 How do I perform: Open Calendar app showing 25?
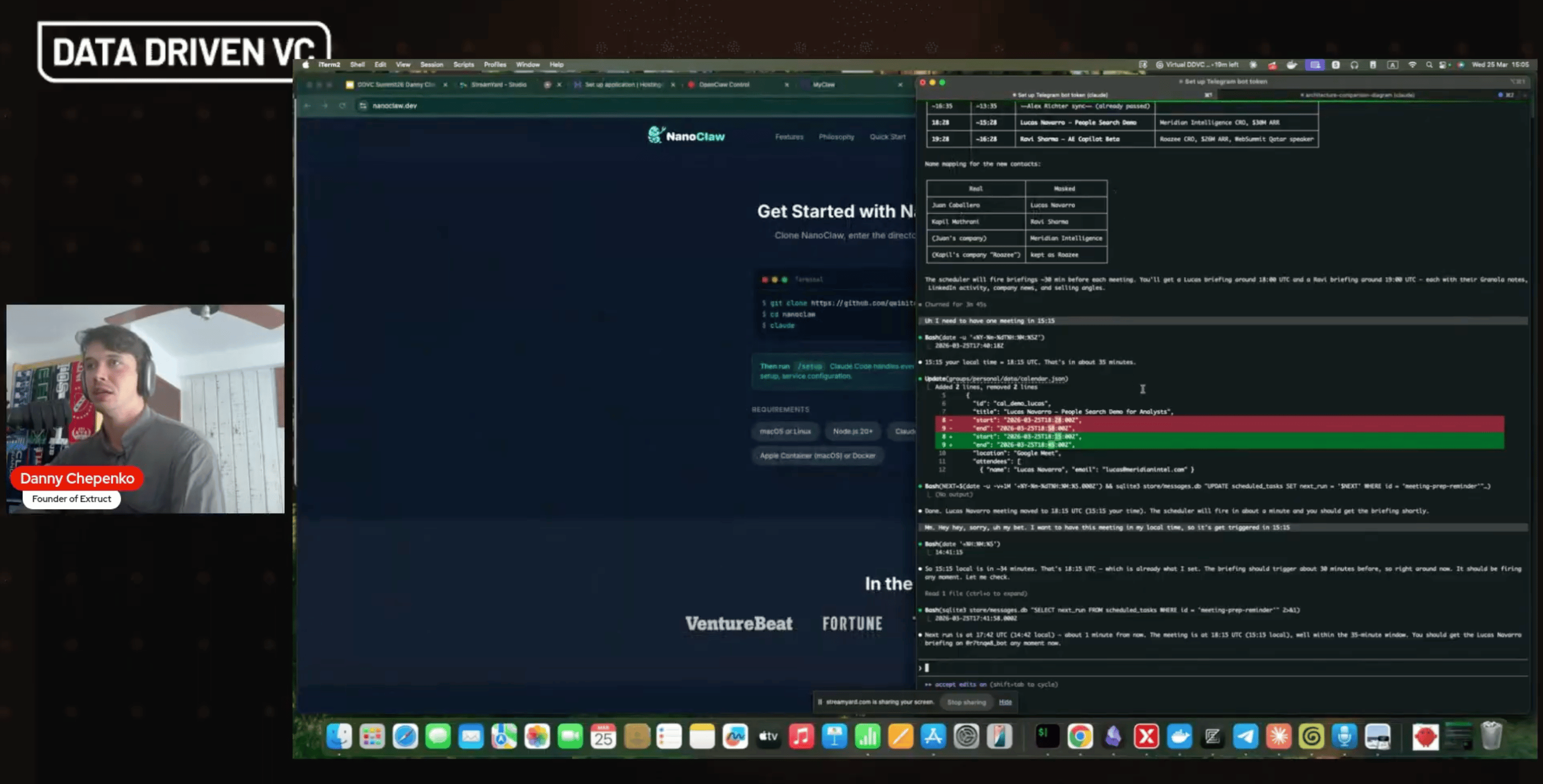pos(603,736)
